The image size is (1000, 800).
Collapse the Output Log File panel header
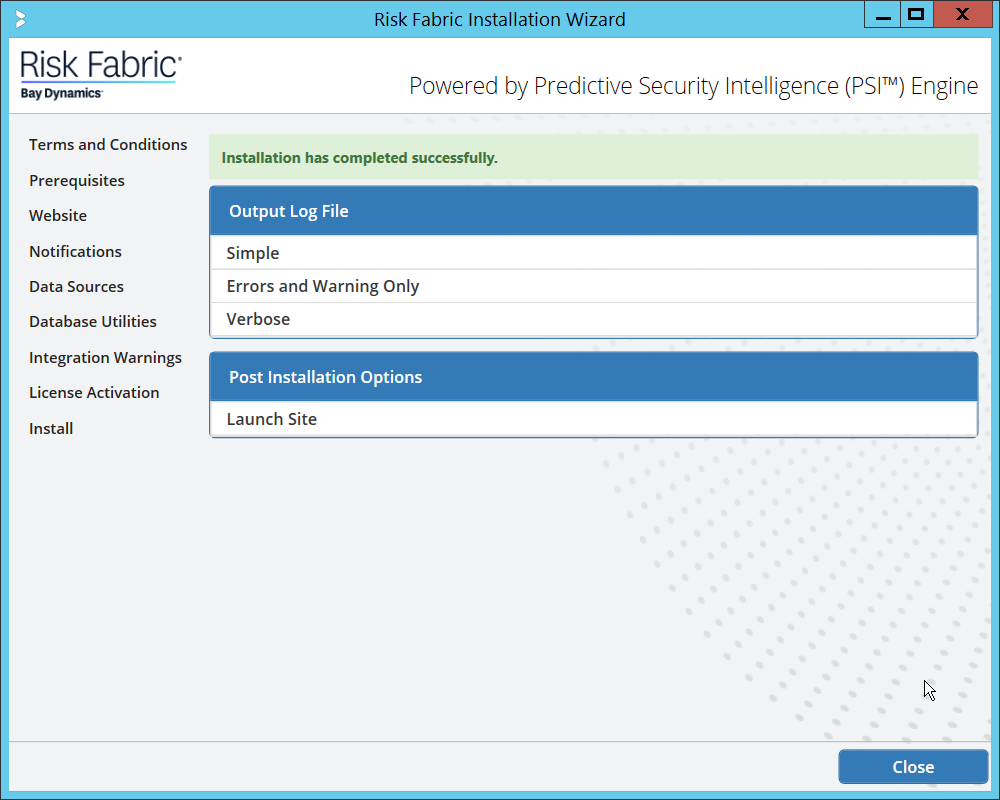pyautogui.click(x=593, y=211)
